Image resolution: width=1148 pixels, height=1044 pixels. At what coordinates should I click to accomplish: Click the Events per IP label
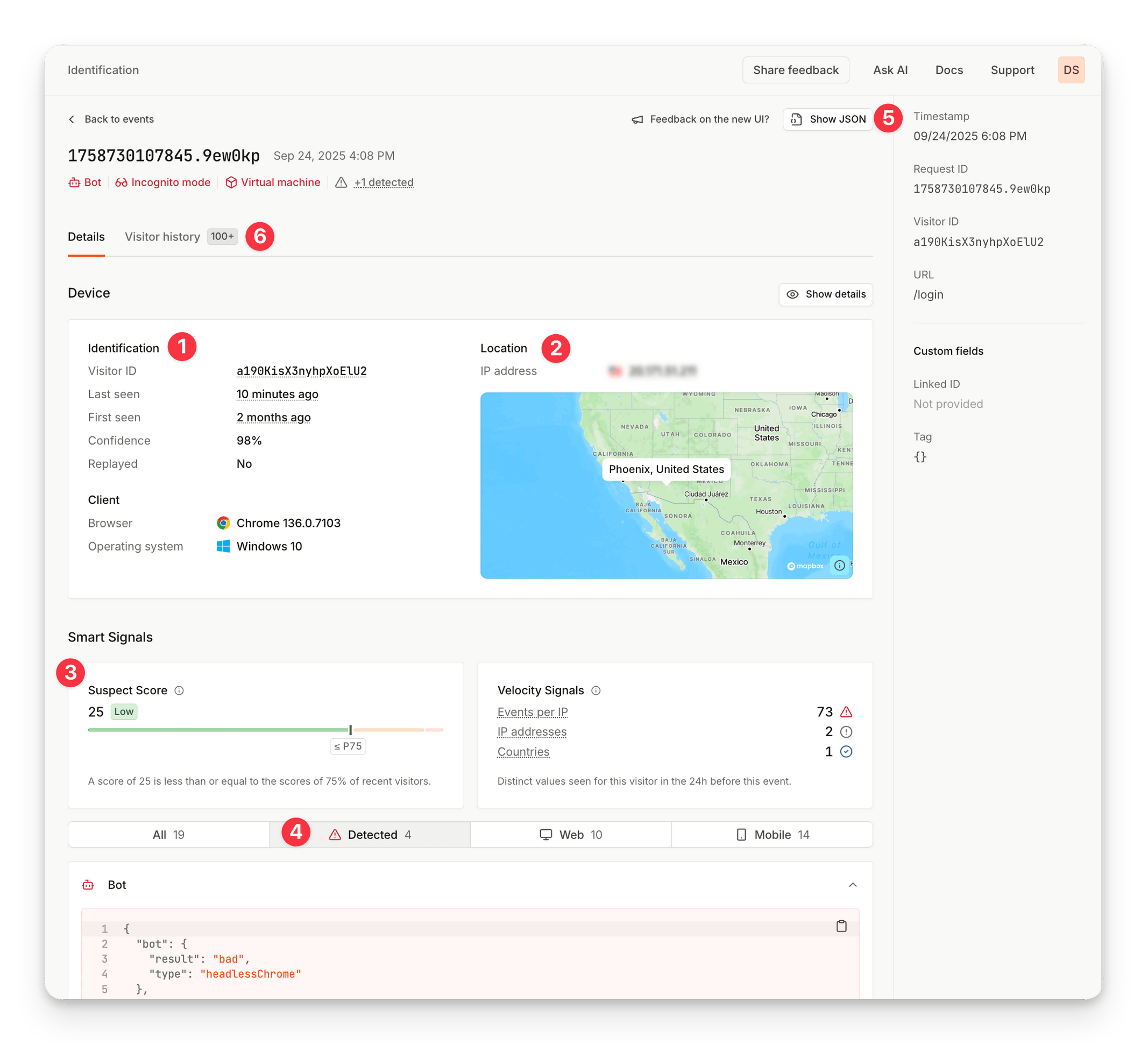coord(533,713)
